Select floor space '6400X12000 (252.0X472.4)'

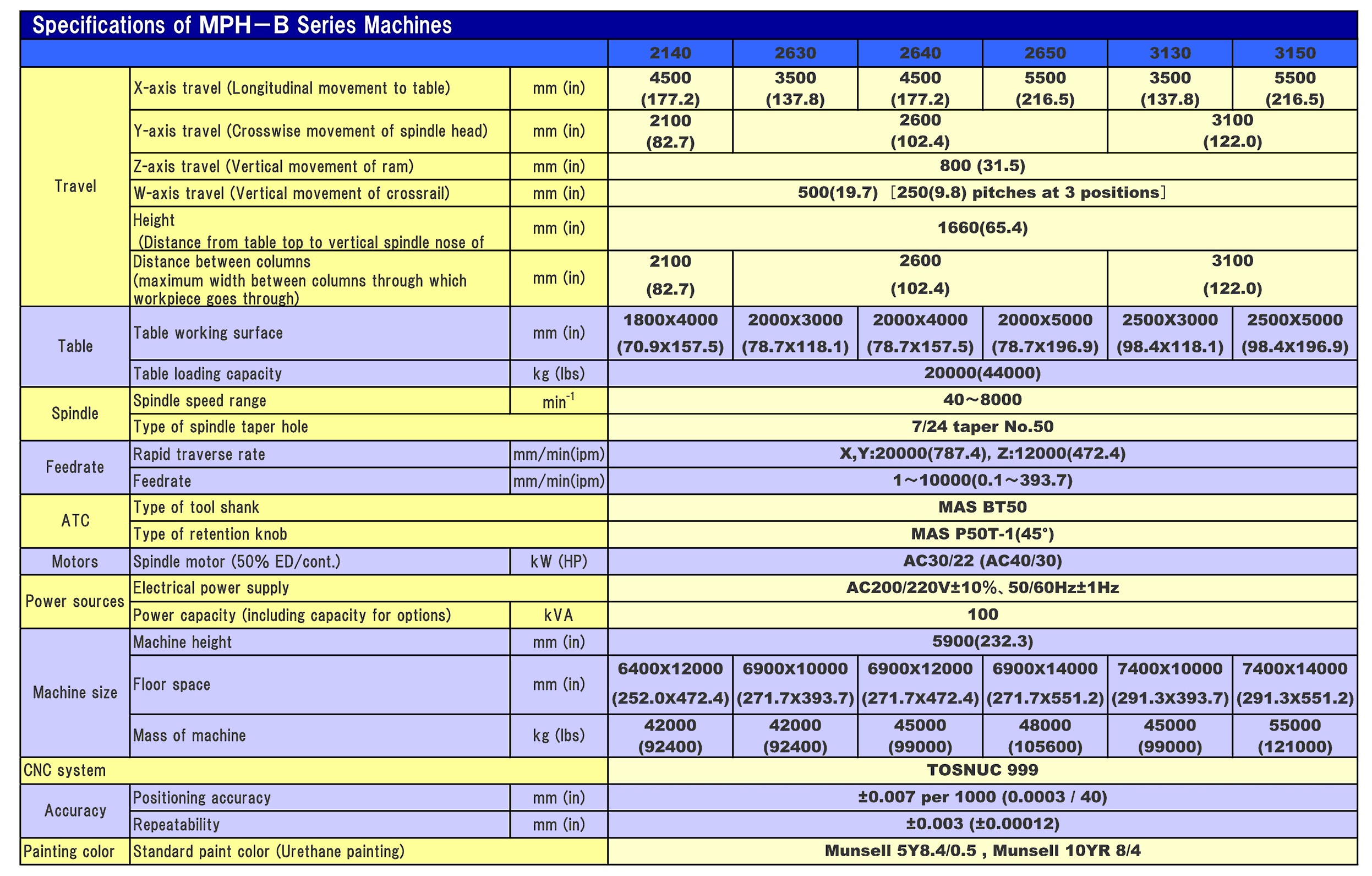670,684
